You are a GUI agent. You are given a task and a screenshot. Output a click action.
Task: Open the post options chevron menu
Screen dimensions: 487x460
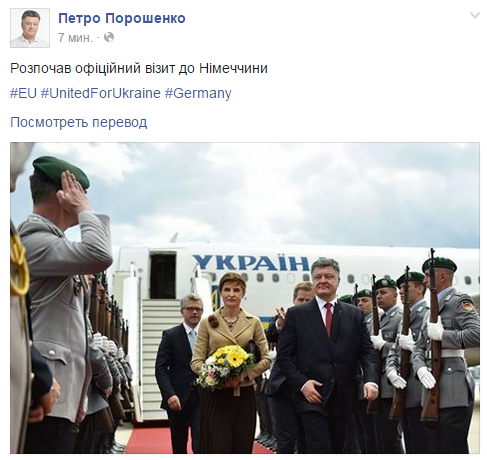click(x=475, y=15)
